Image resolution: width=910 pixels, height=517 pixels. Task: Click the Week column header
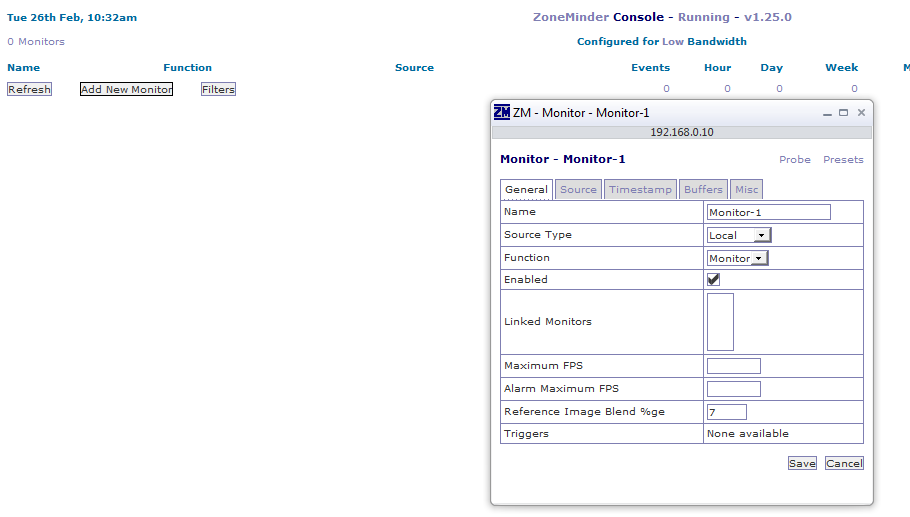pyautogui.click(x=842, y=67)
